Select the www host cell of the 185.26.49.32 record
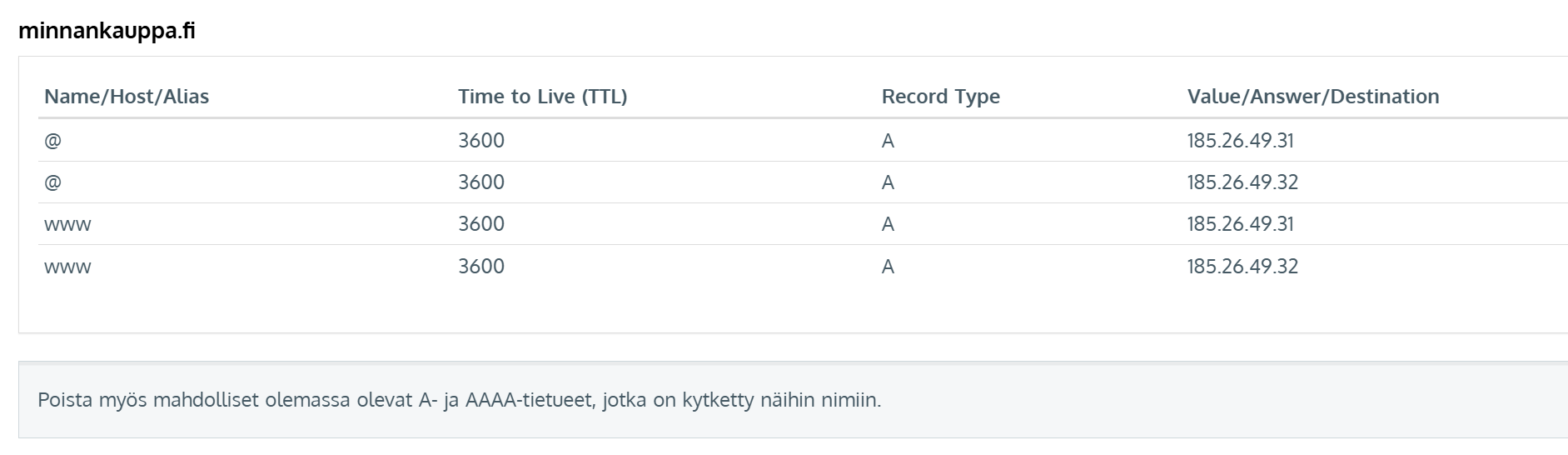The width and height of the screenshot is (1568, 455). 67,267
